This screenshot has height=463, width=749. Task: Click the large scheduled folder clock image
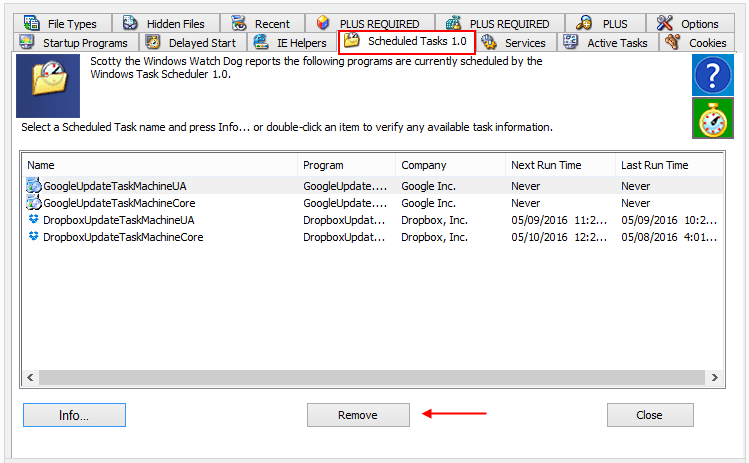click(x=48, y=86)
